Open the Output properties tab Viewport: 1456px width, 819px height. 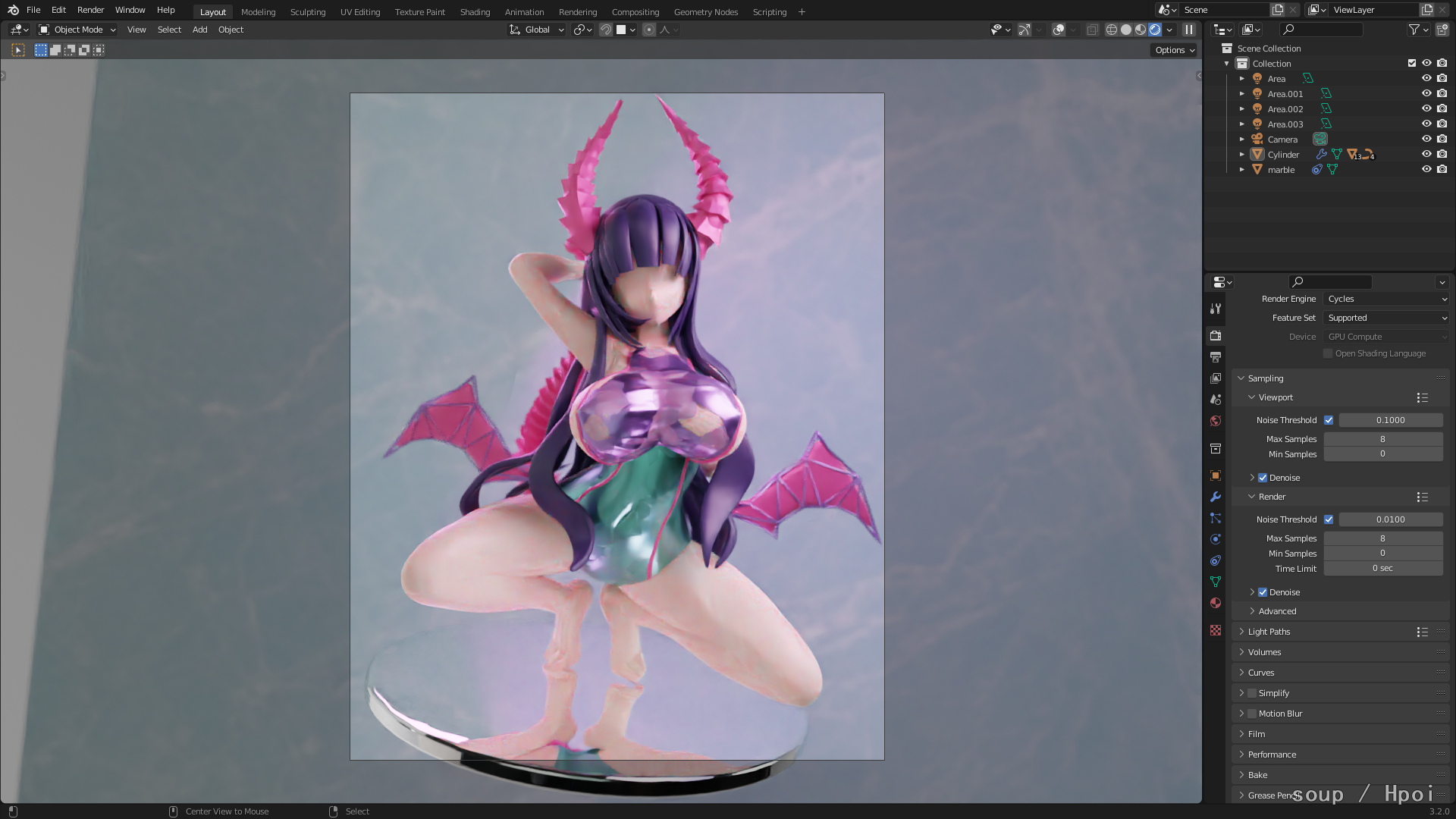pyautogui.click(x=1216, y=356)
